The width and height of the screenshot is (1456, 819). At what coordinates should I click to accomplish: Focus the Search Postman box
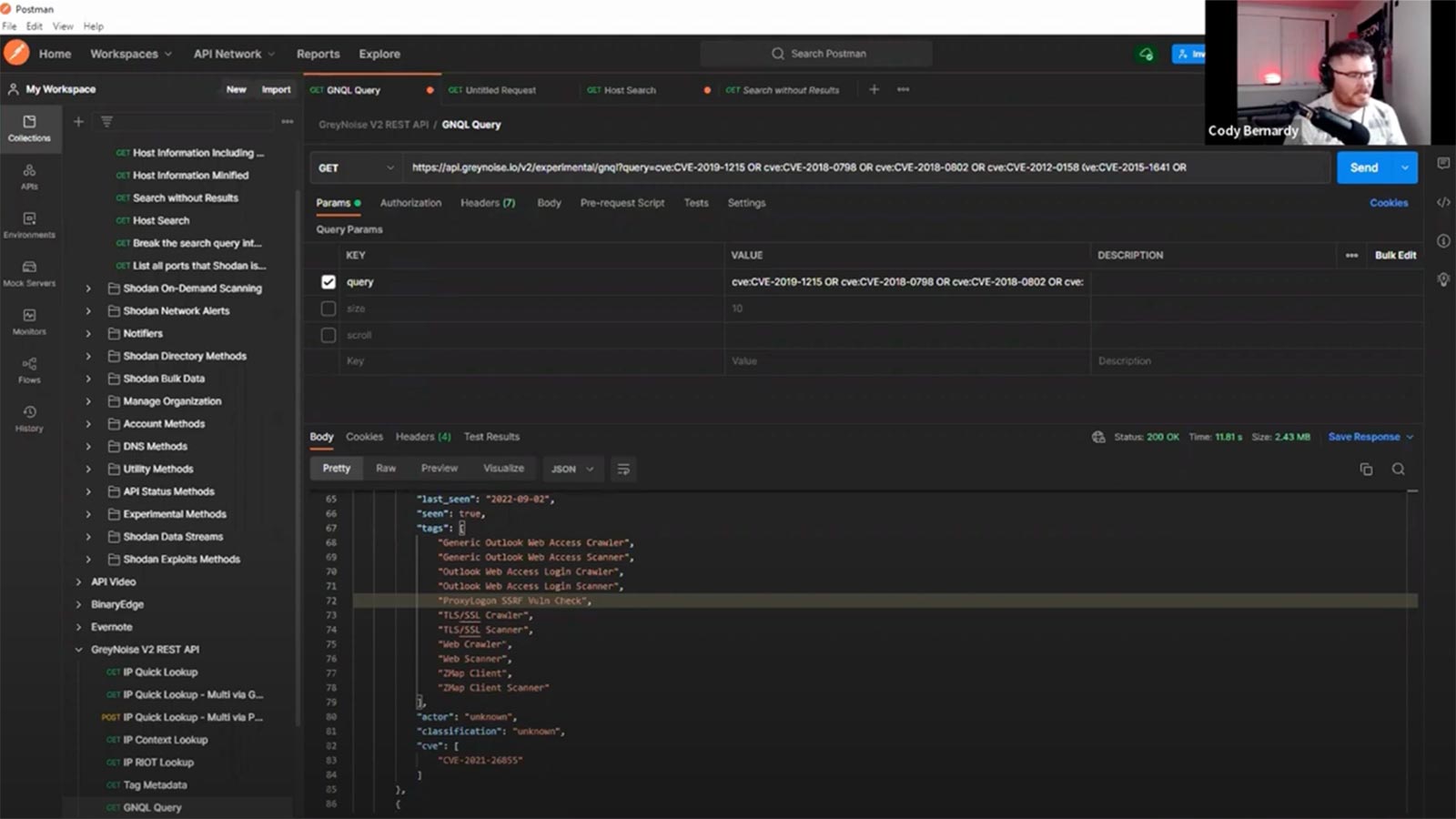[815, 54]
